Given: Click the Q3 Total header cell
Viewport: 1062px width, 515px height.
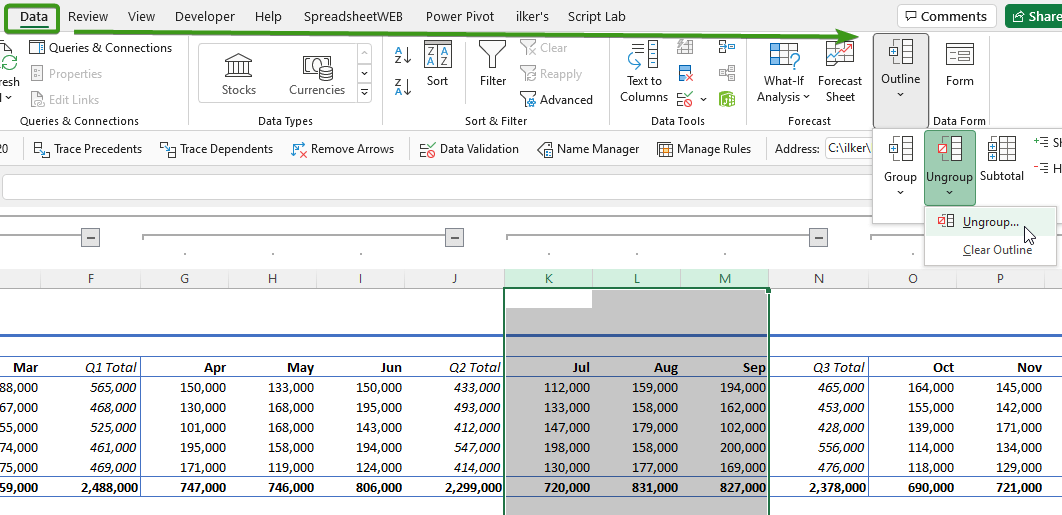Looking at the screenshot, I should 818,367.
